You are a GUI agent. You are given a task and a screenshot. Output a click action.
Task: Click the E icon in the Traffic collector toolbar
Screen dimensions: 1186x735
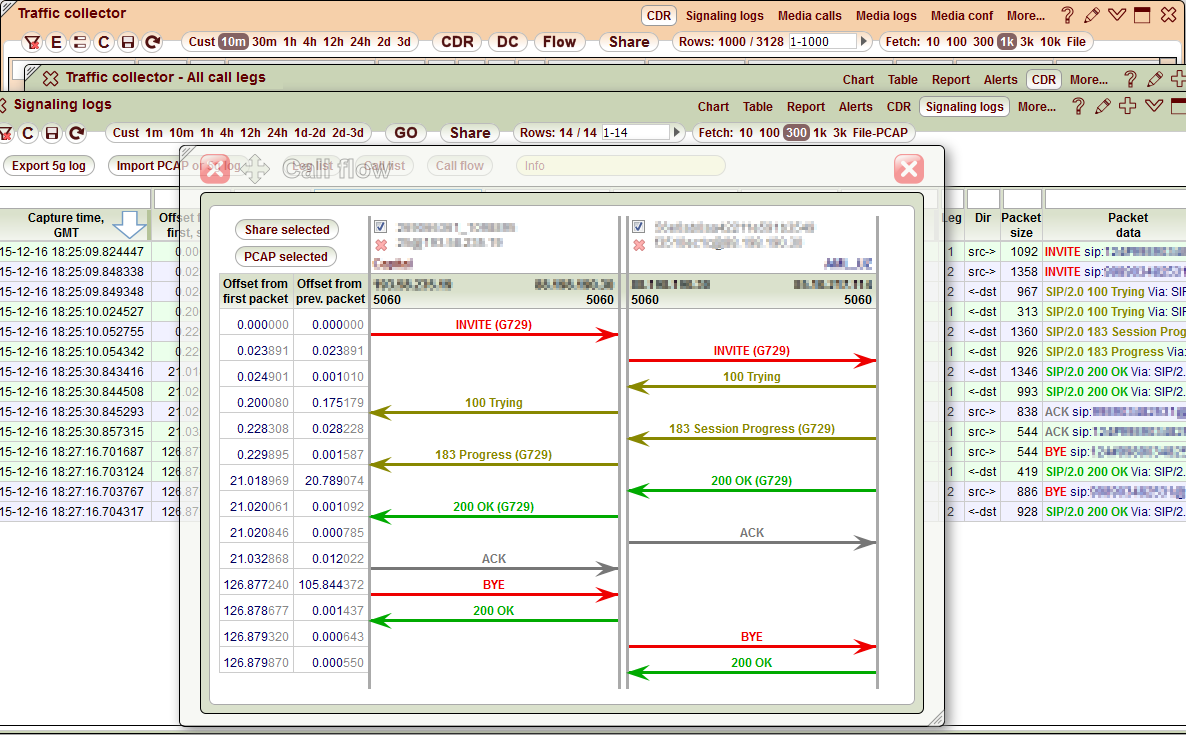[x=56, y=42]
